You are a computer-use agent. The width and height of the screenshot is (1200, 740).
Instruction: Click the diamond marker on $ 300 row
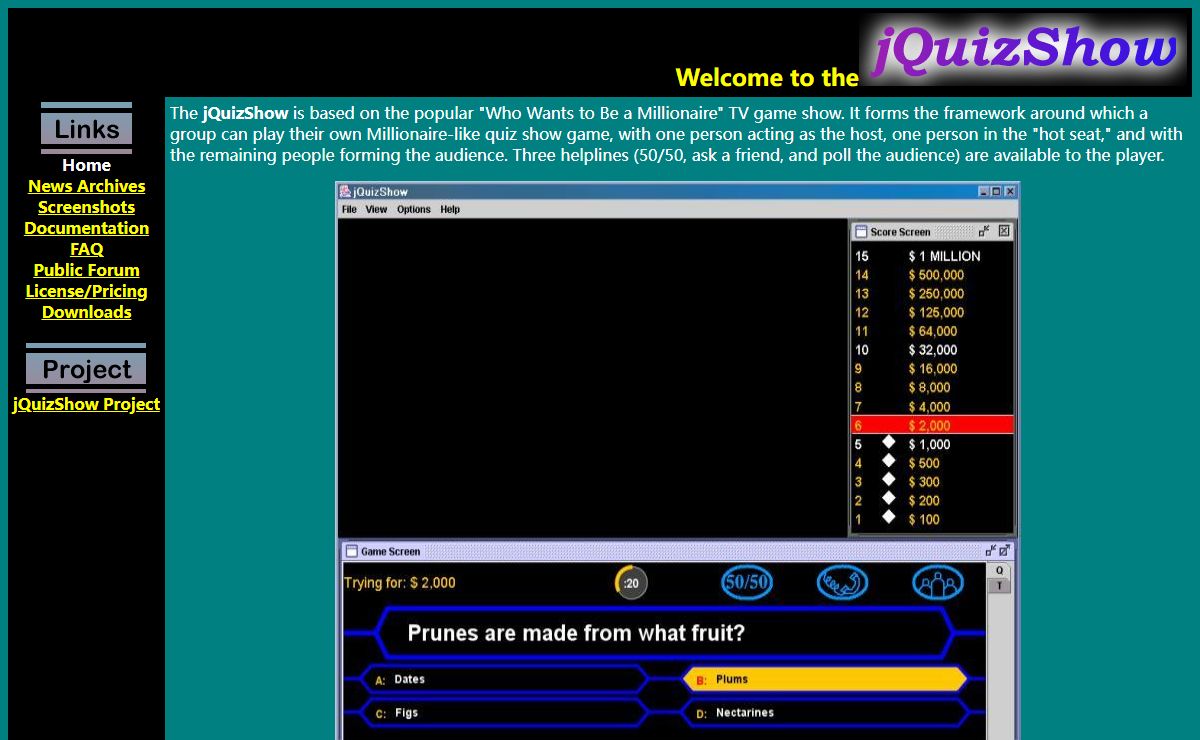pos(888,479)
